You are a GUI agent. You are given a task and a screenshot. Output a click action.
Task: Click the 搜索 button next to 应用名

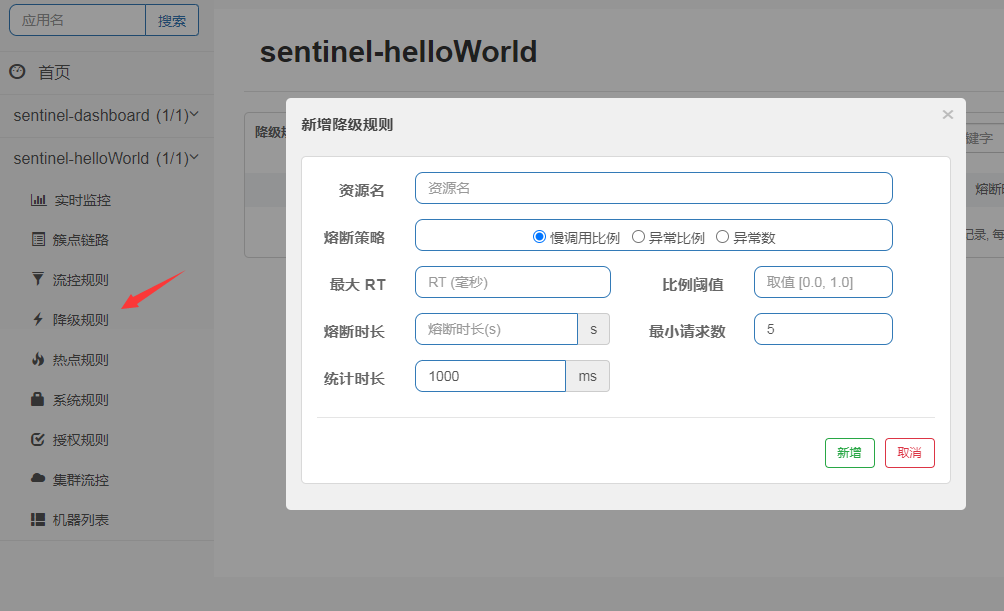pos(172,20)
